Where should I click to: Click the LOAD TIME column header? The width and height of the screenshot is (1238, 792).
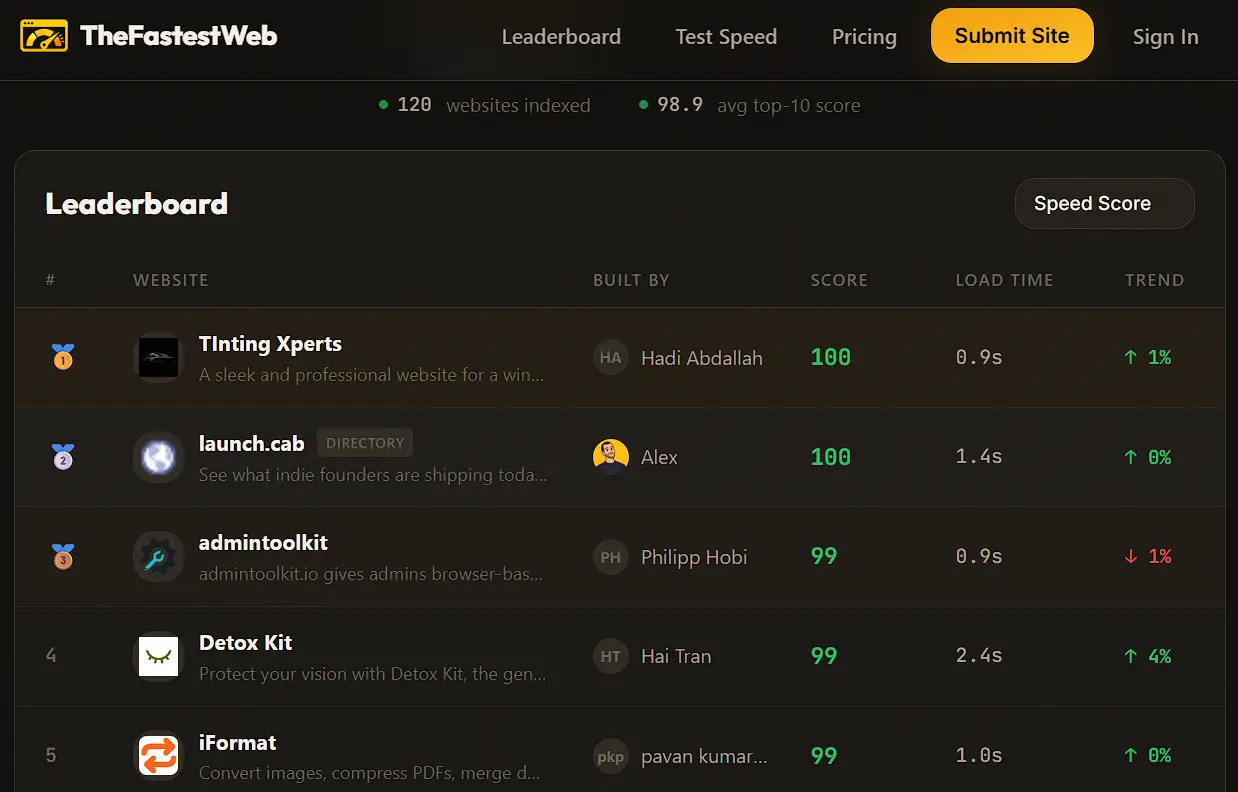click(x=1004, y=280)
